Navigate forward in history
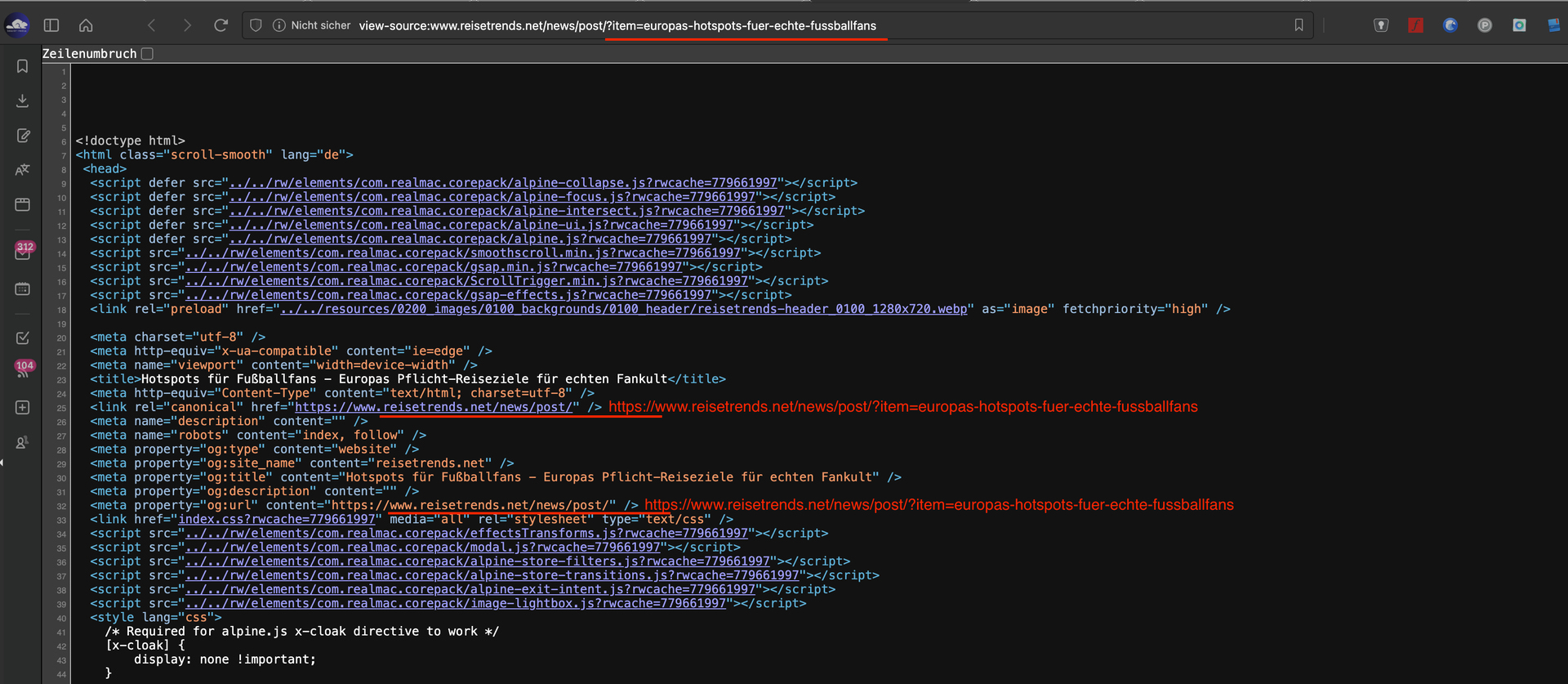1568x684 pixels. point(187,25)
